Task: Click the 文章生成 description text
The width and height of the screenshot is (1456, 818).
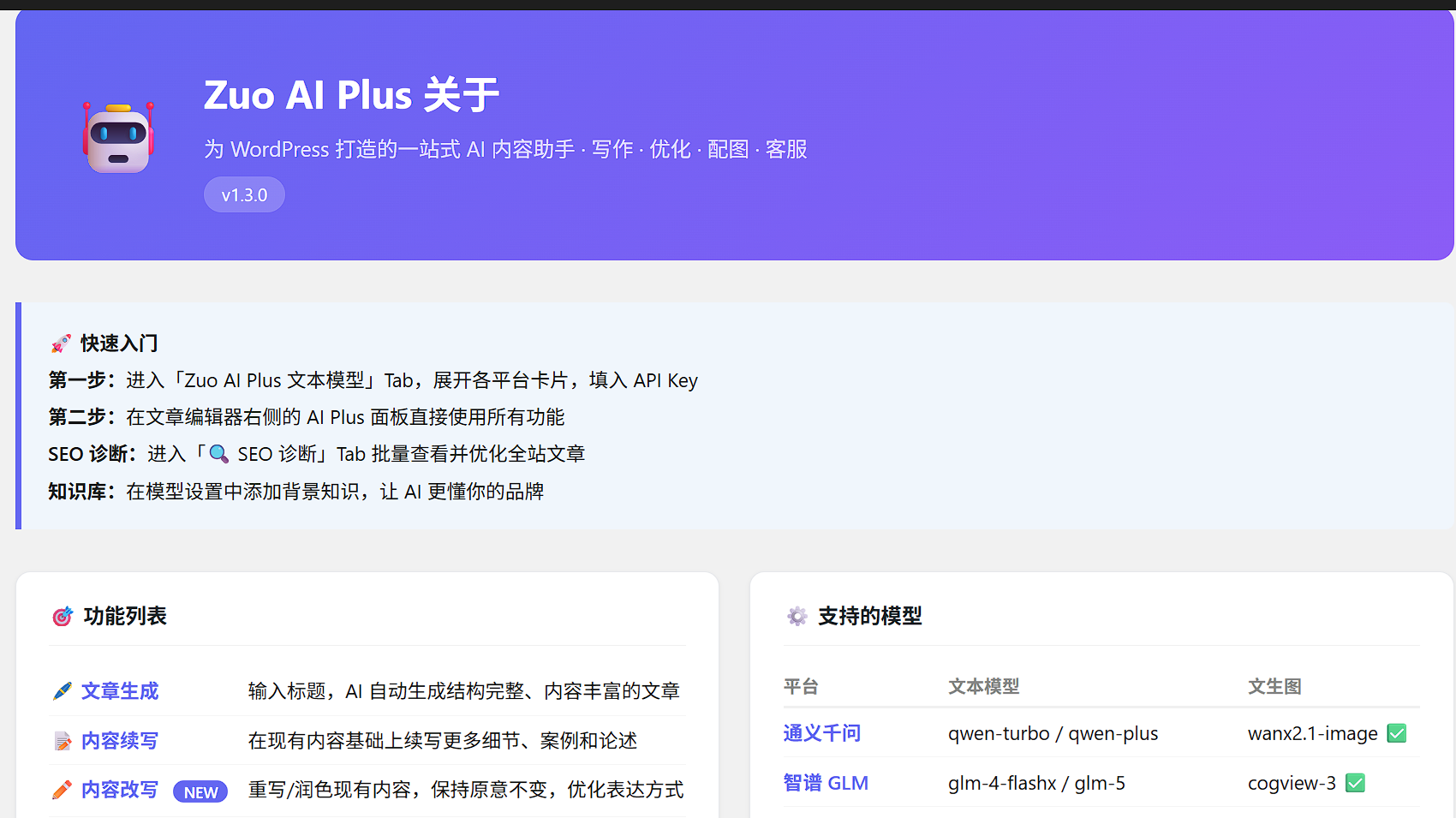Action: tap(463, 691)
